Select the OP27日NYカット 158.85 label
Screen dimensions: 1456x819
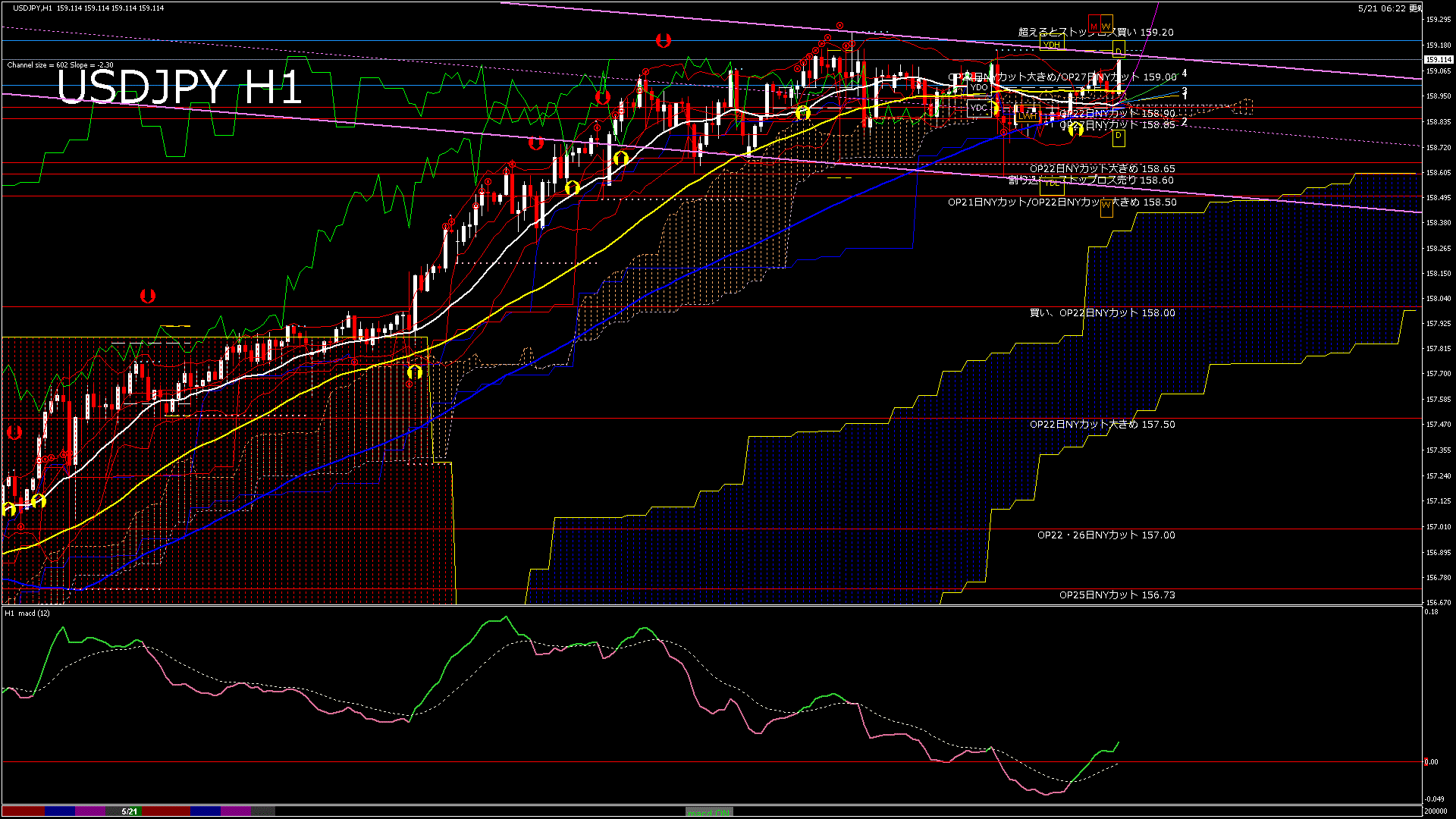coord(1117,125)
